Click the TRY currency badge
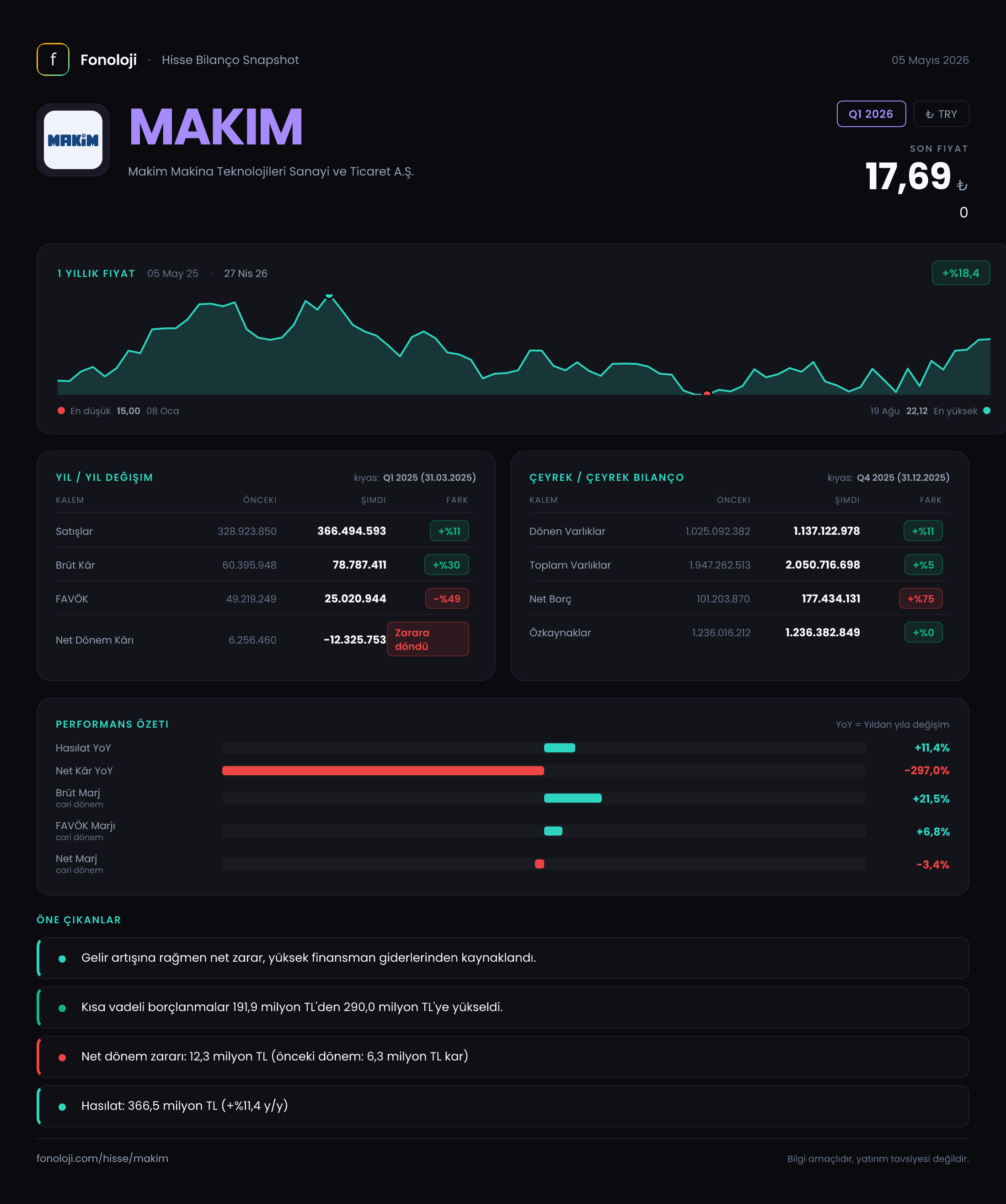The image size is (1006, 1204). click(941, 114)
